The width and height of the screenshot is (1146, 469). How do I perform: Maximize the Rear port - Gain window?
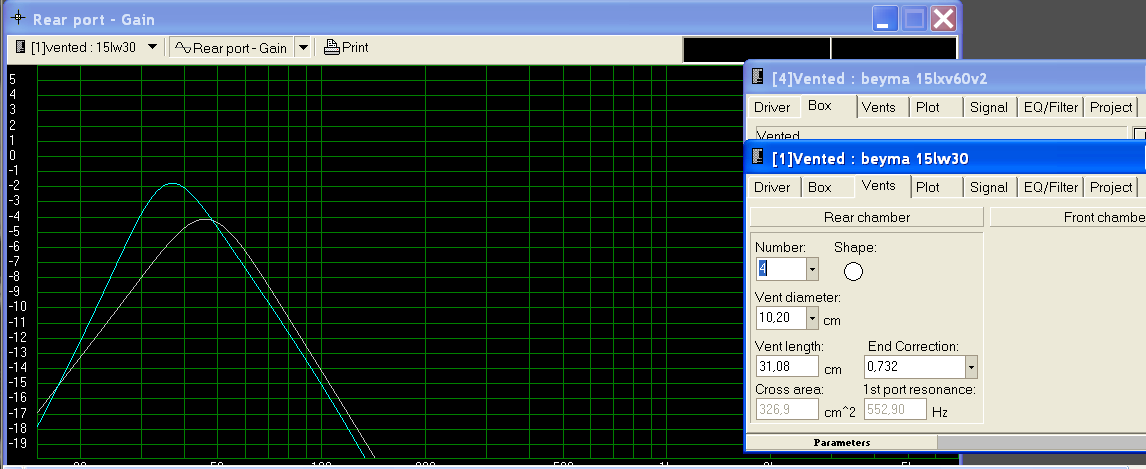click(914, 18)
